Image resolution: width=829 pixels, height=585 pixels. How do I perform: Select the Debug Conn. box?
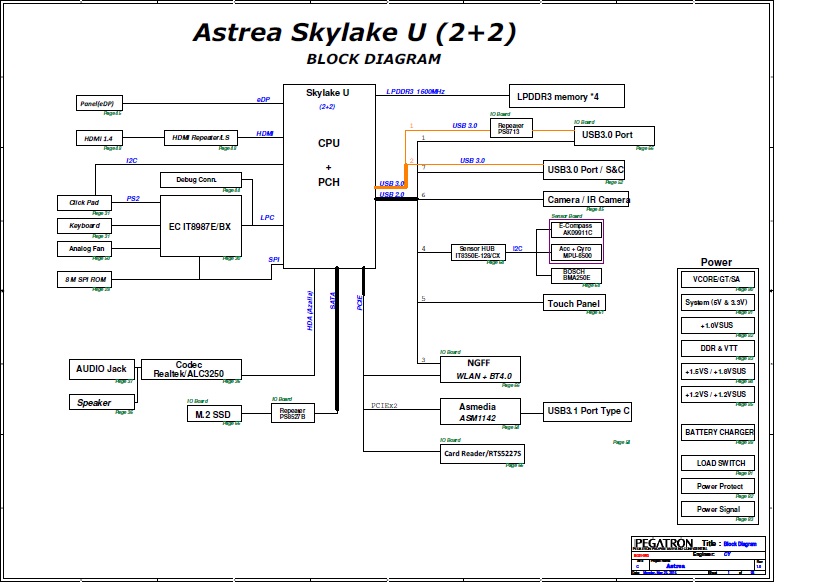(x=196, y=180)
